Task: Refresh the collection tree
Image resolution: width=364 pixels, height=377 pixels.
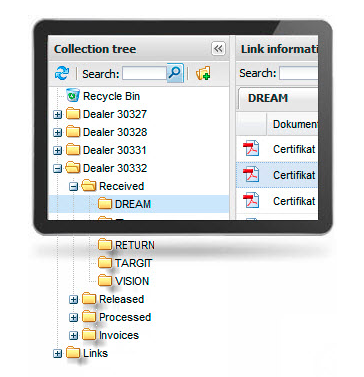Action: tap(62, 73)
